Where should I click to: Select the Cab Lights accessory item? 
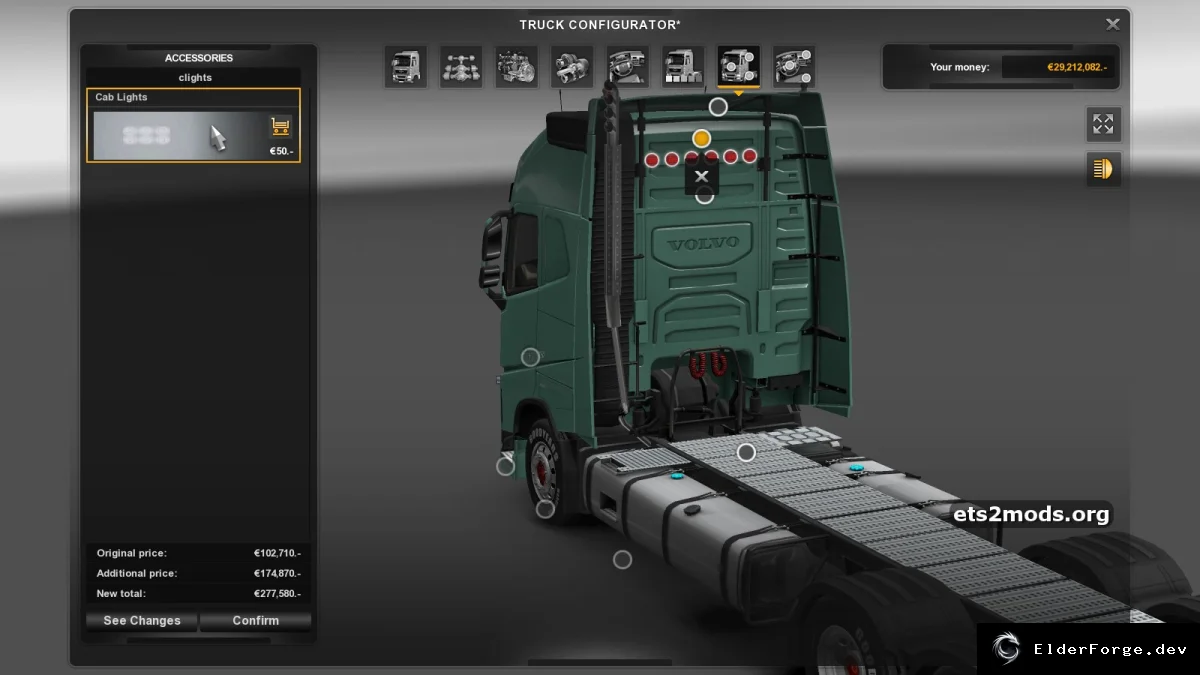coord(193,125)
